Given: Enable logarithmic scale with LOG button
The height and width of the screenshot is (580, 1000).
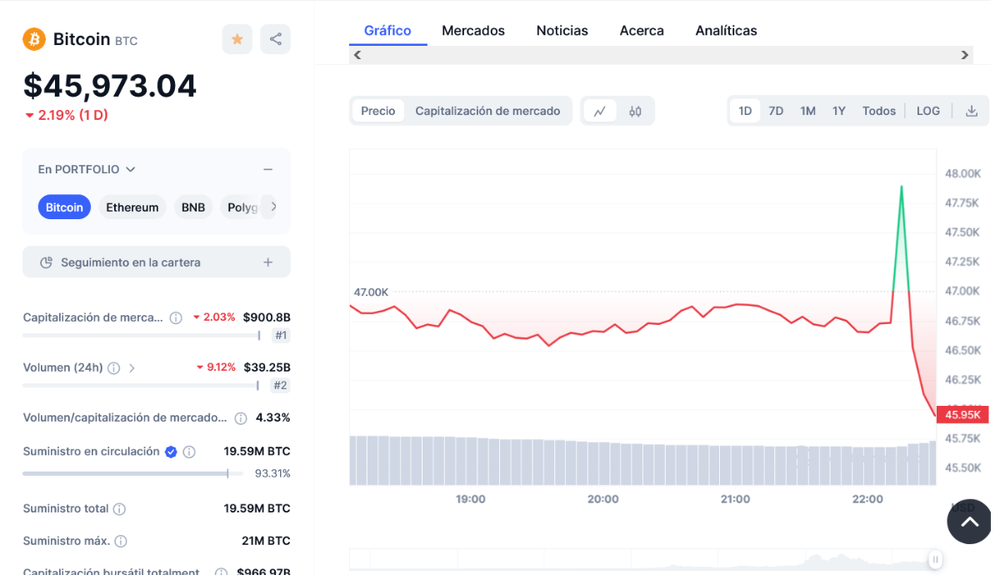Looking at the screenshot, I should tap(928, 111).
